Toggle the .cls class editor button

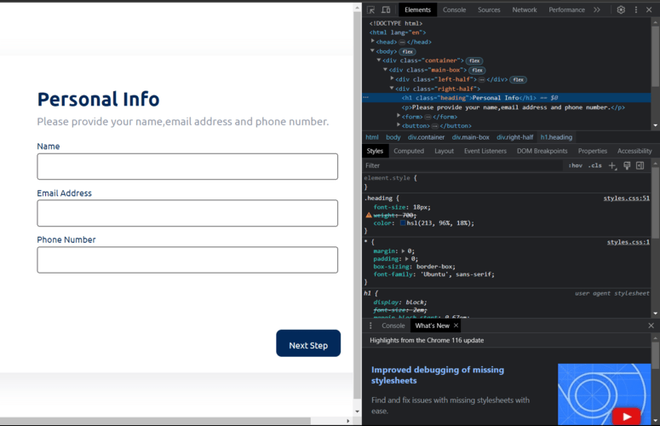pyautogui.click(x=595, y=165)
